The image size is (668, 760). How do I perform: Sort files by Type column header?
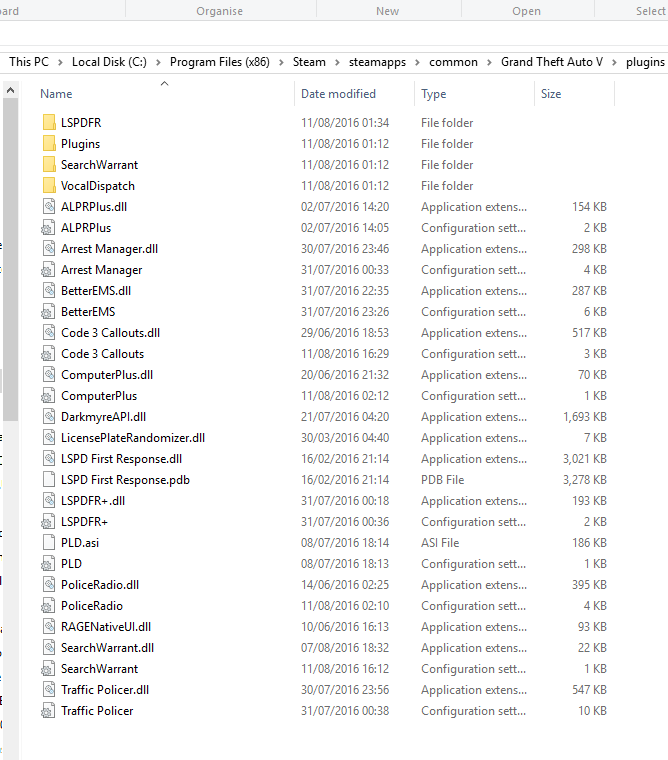(433, 94)
